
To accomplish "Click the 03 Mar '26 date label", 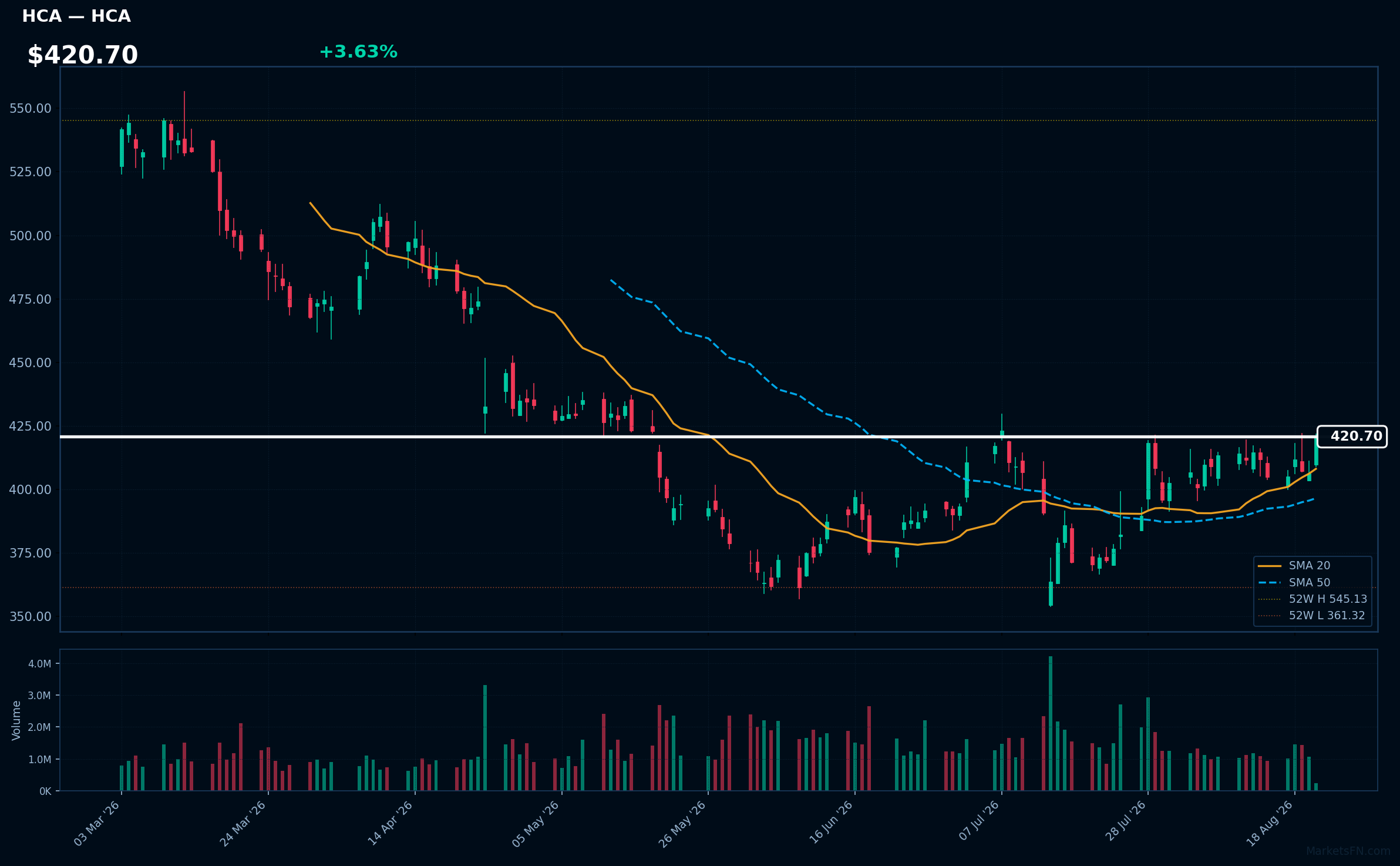I will point(97,824).
